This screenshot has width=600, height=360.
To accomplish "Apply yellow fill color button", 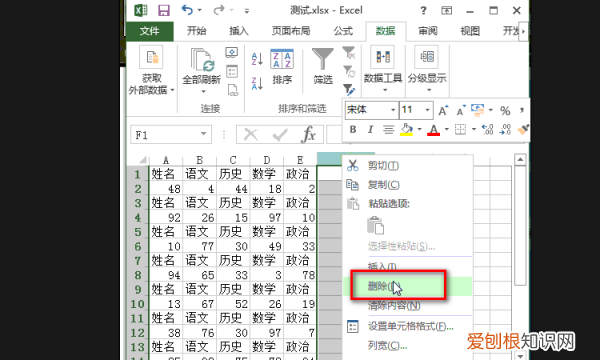I will (x=406, y=130).
